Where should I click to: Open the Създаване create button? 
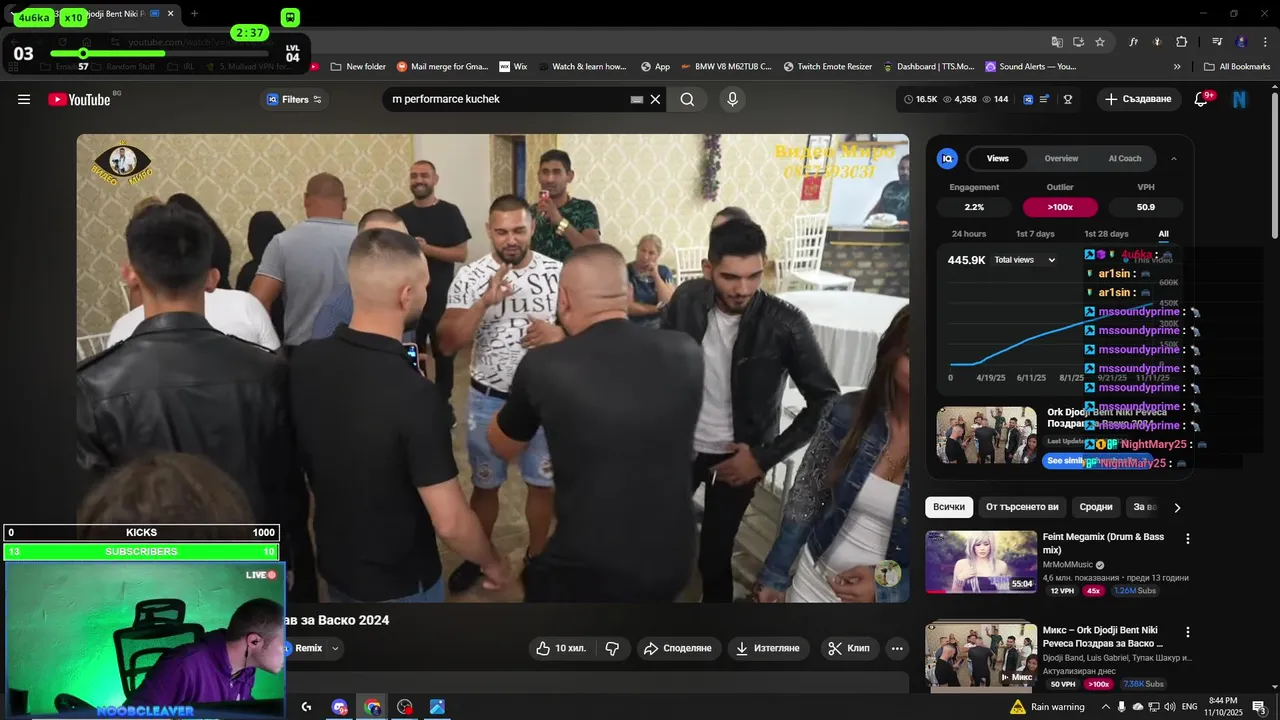tap(1138, 99)
